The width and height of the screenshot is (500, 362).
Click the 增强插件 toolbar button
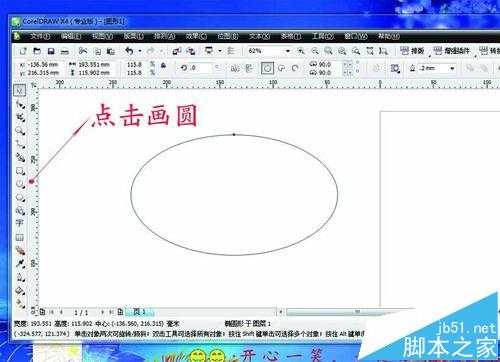(x=453, y=51)
